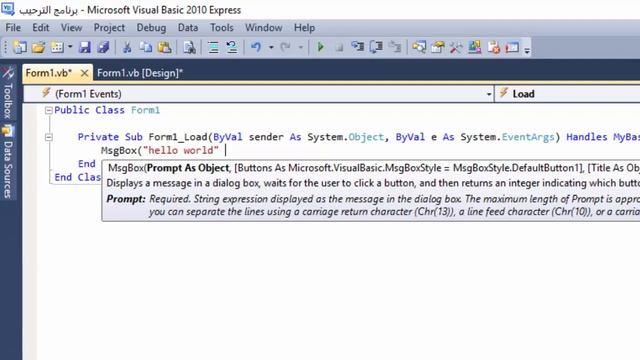This screenshot has width=640, height=360.
Task: Click the Paste clipboard icon
Action: 164,47
